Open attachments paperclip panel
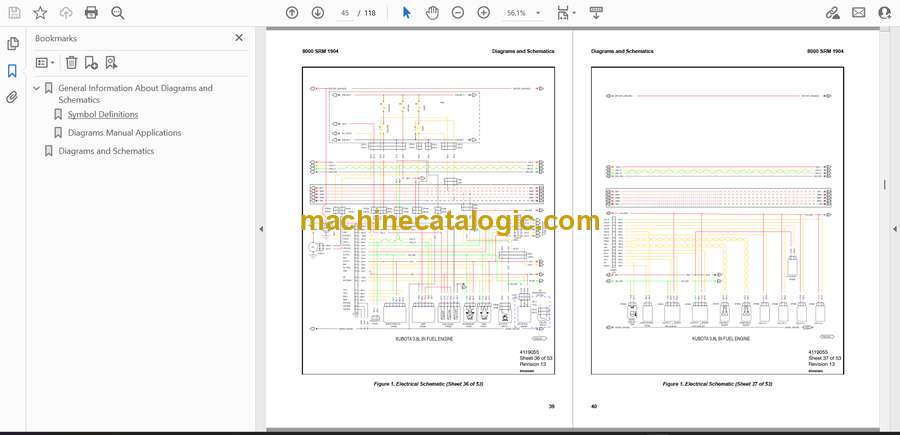The height and width of the screenshot is (435, 900). (x=12, y=97)
